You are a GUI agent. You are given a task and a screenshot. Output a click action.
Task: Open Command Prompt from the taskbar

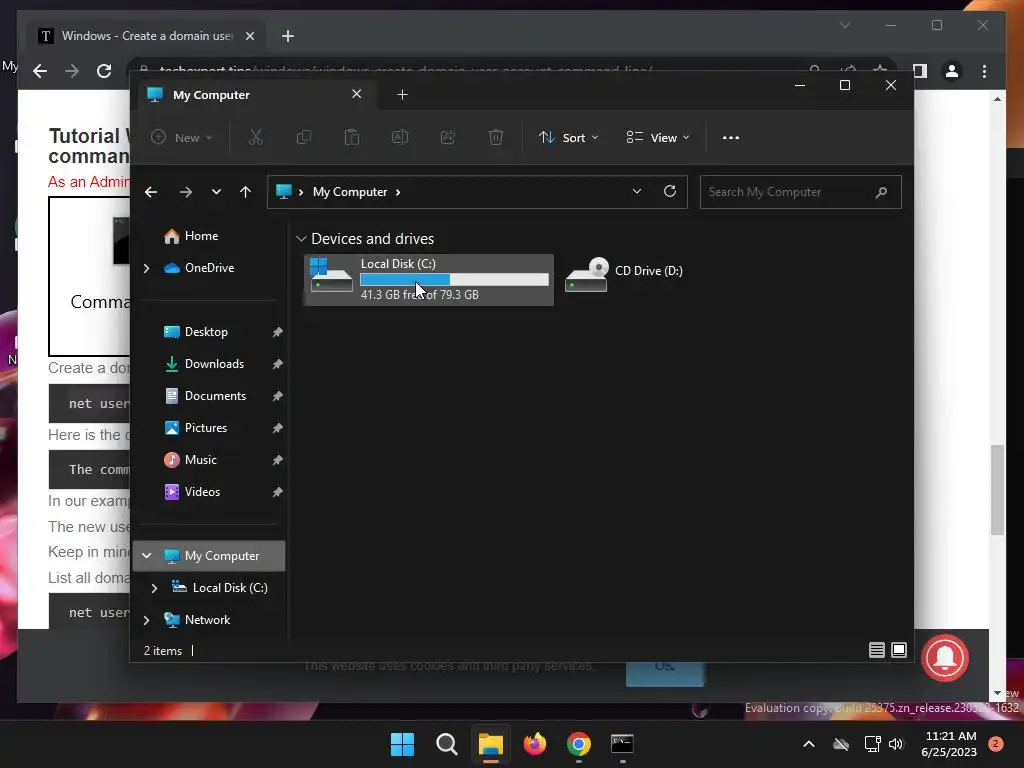click(622, 744)
